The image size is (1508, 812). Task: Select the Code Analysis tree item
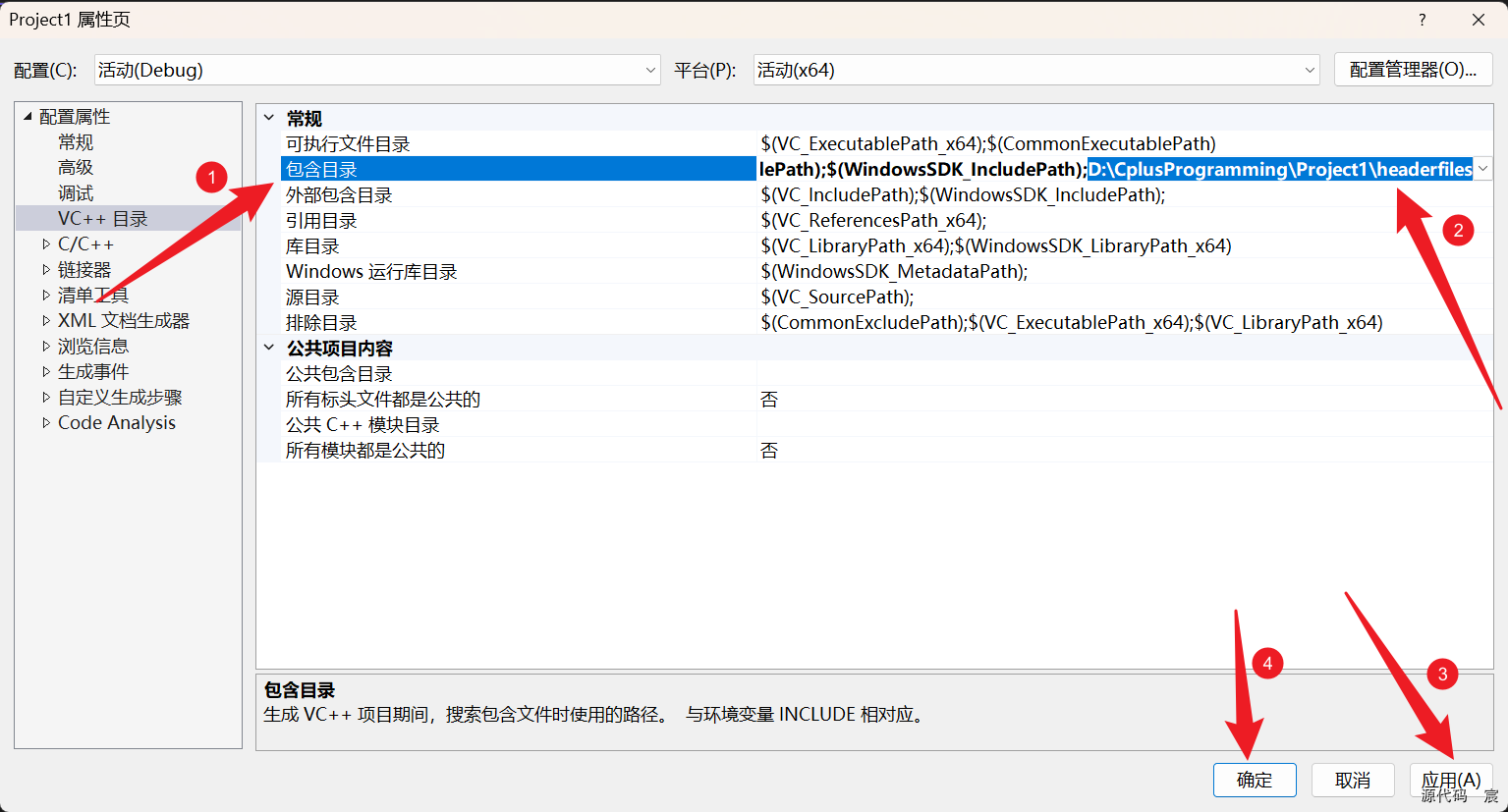point(117,422)
